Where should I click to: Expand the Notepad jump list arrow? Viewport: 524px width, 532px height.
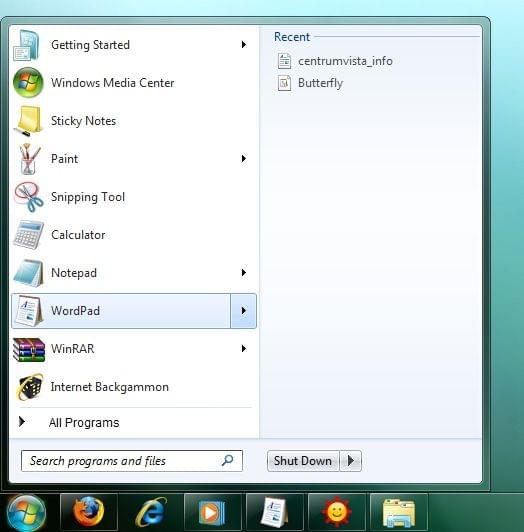pos(244,272)
